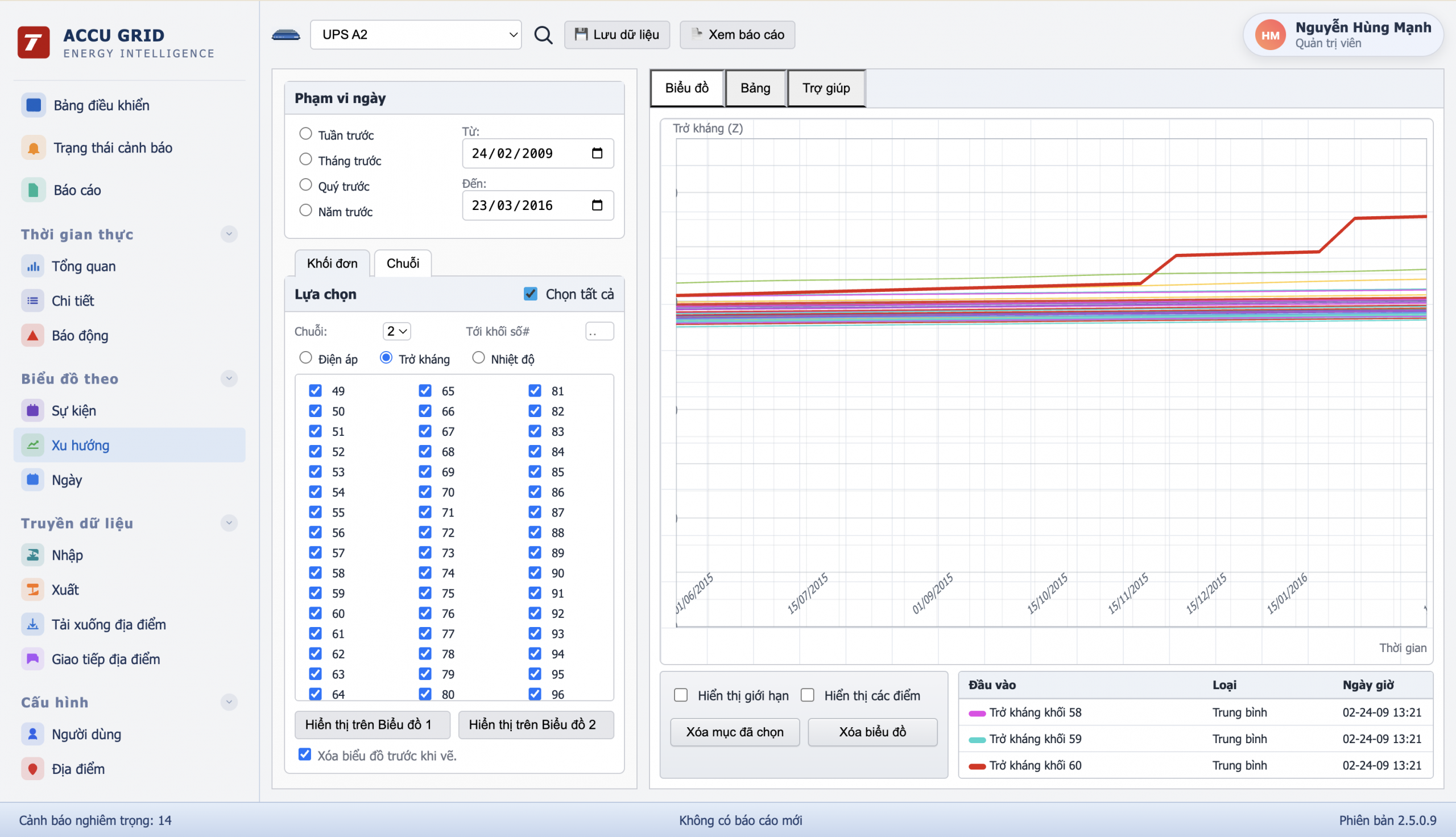This screenshot has height=837, width=1456.
Task: Enable Hiển thị giới hạn checkbox
Action: coord(681,695)
